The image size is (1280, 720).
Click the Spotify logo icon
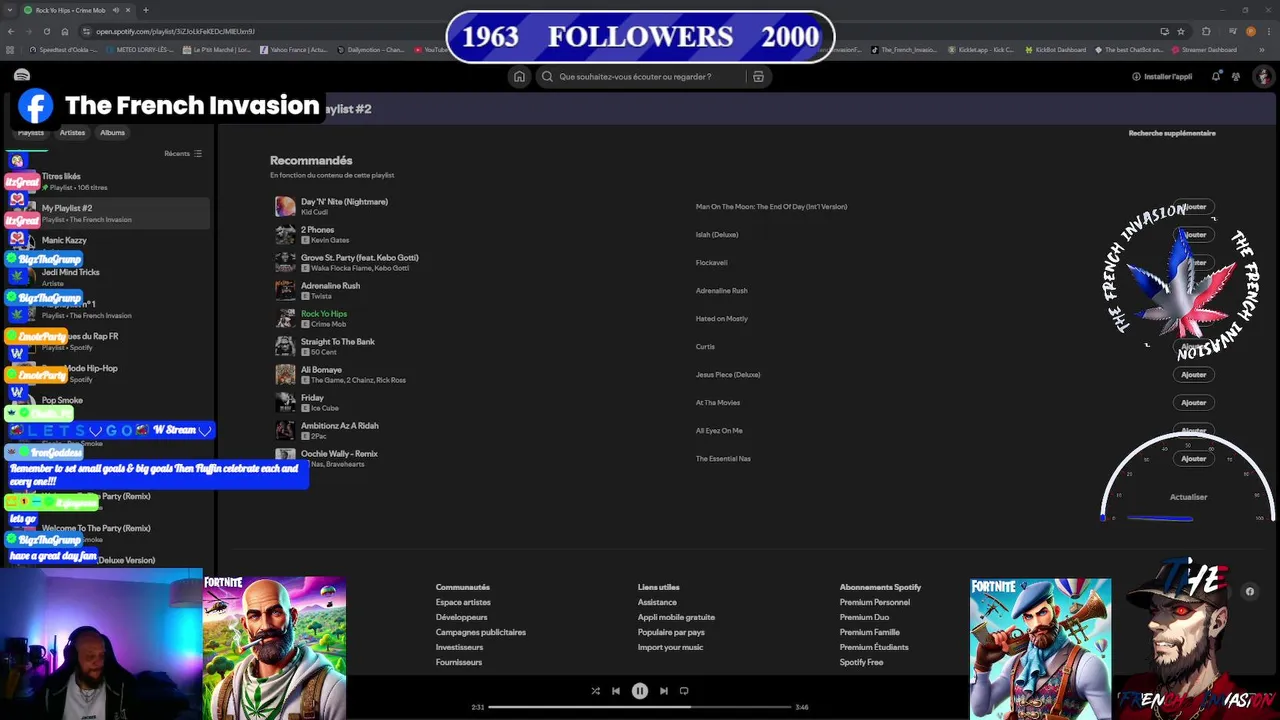coord(22,76)
